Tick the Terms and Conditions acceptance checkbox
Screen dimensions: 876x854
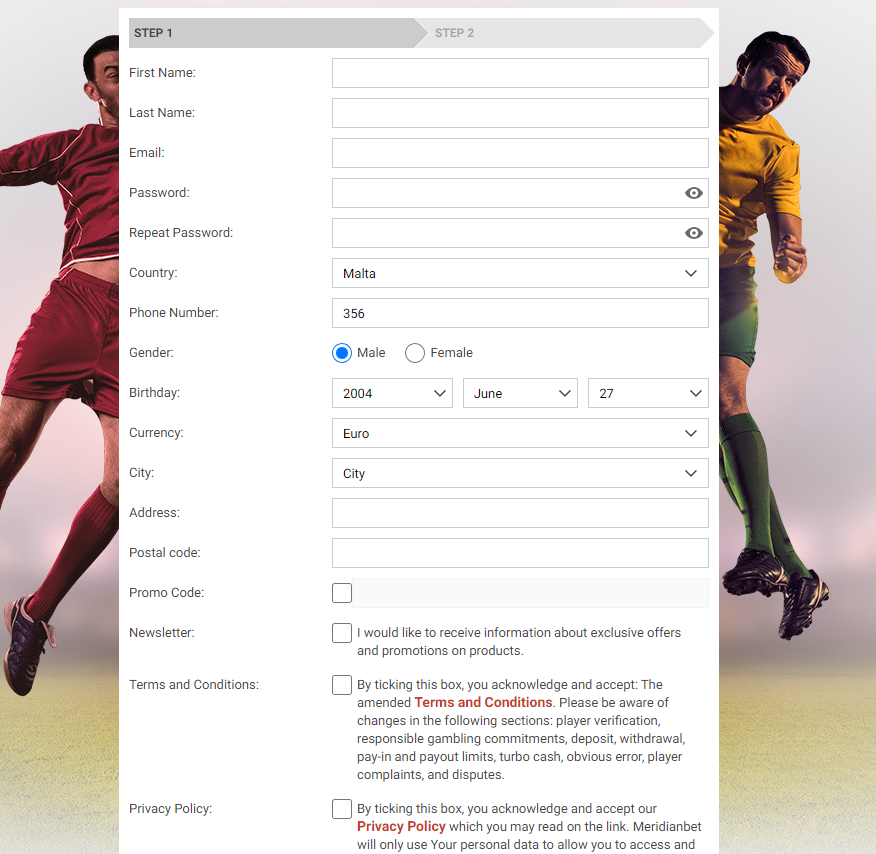pyautogui.click(x=341, y=685)
